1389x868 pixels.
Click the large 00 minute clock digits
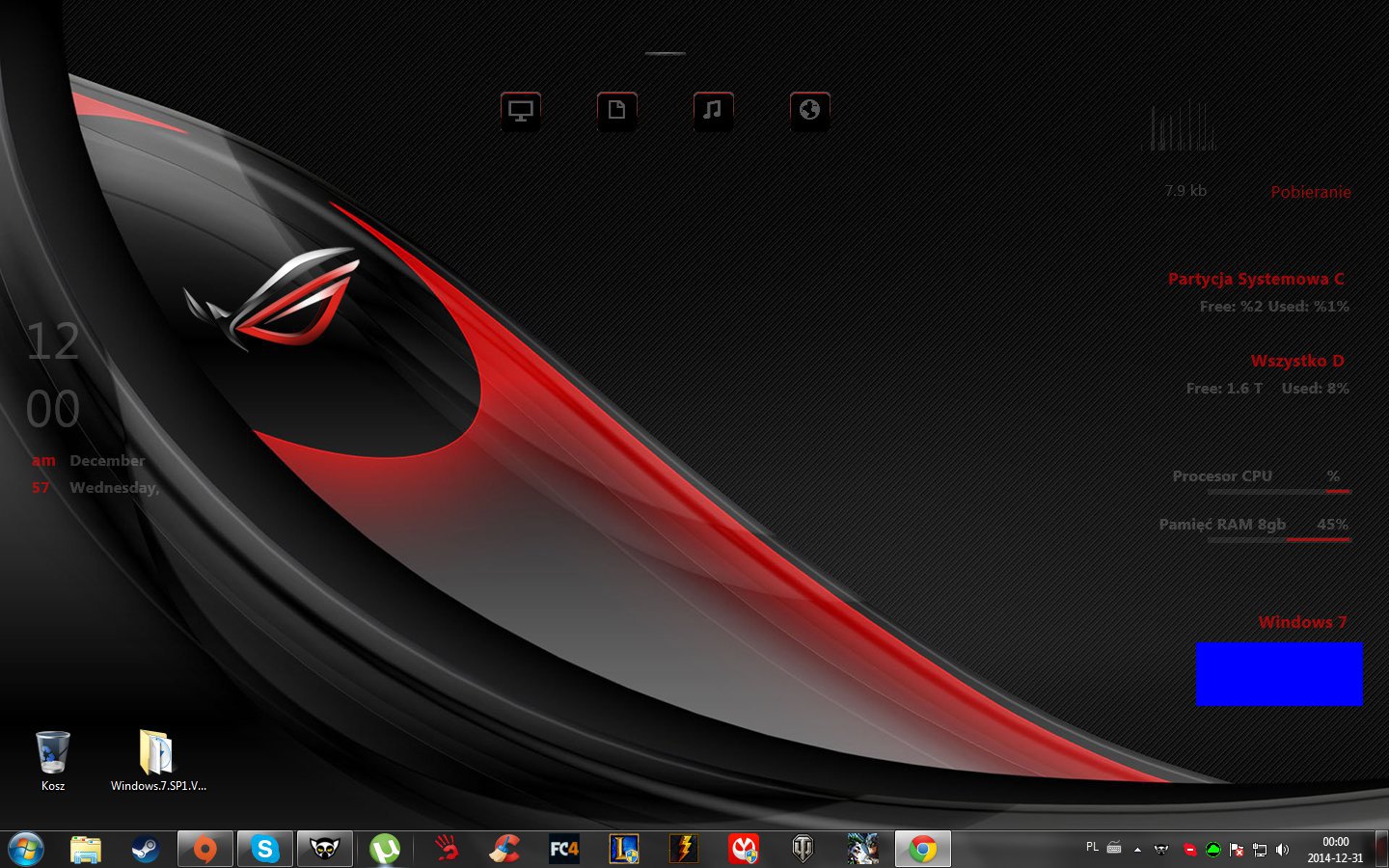tap(53, 409)
